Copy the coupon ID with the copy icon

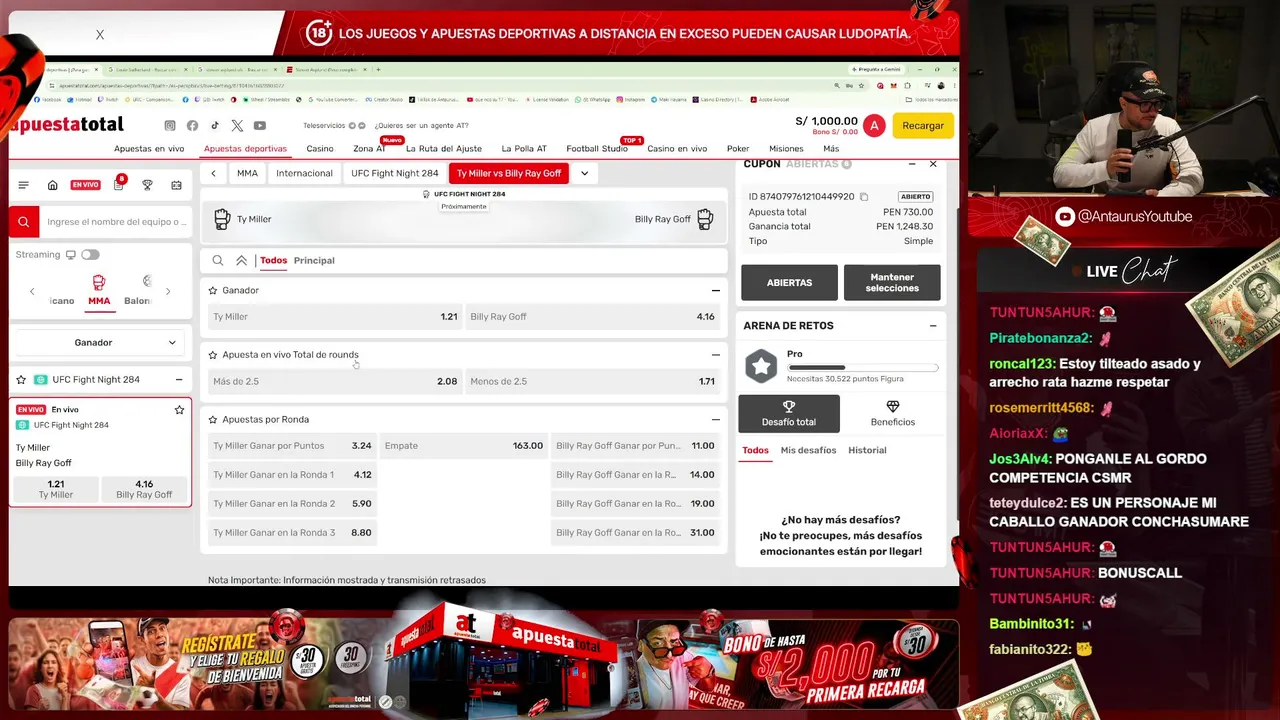[864, 197]
